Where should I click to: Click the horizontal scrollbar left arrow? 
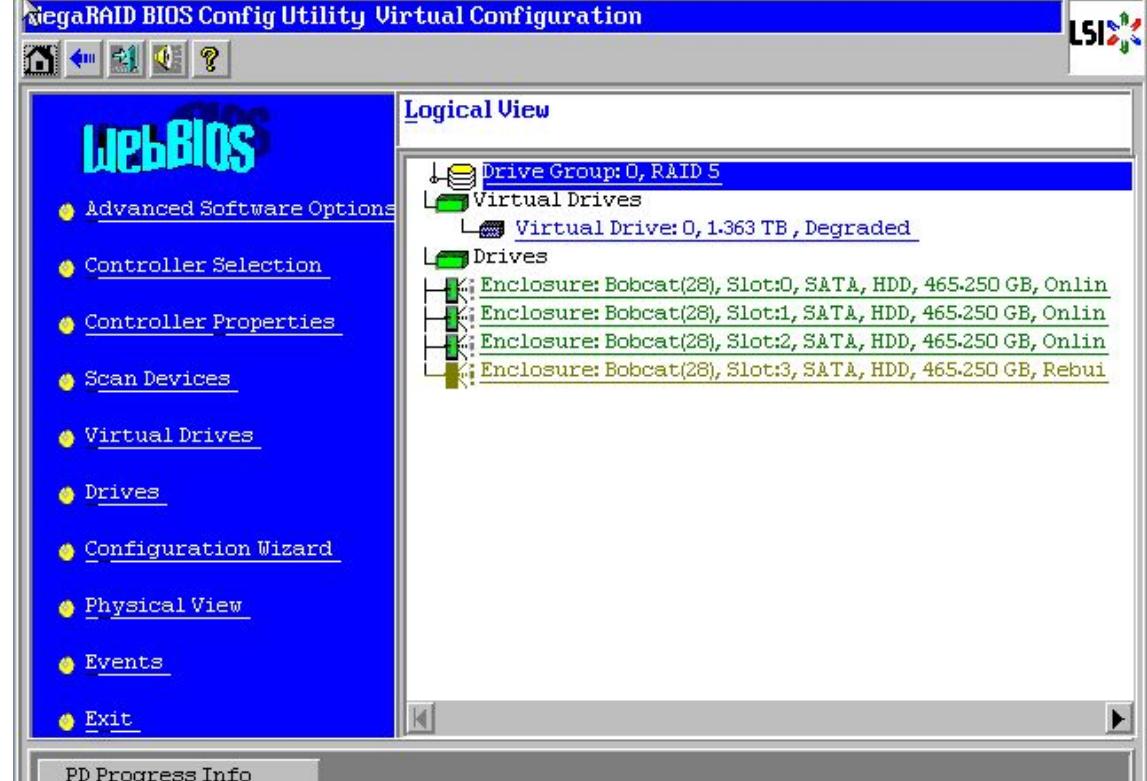click(421, 718)
